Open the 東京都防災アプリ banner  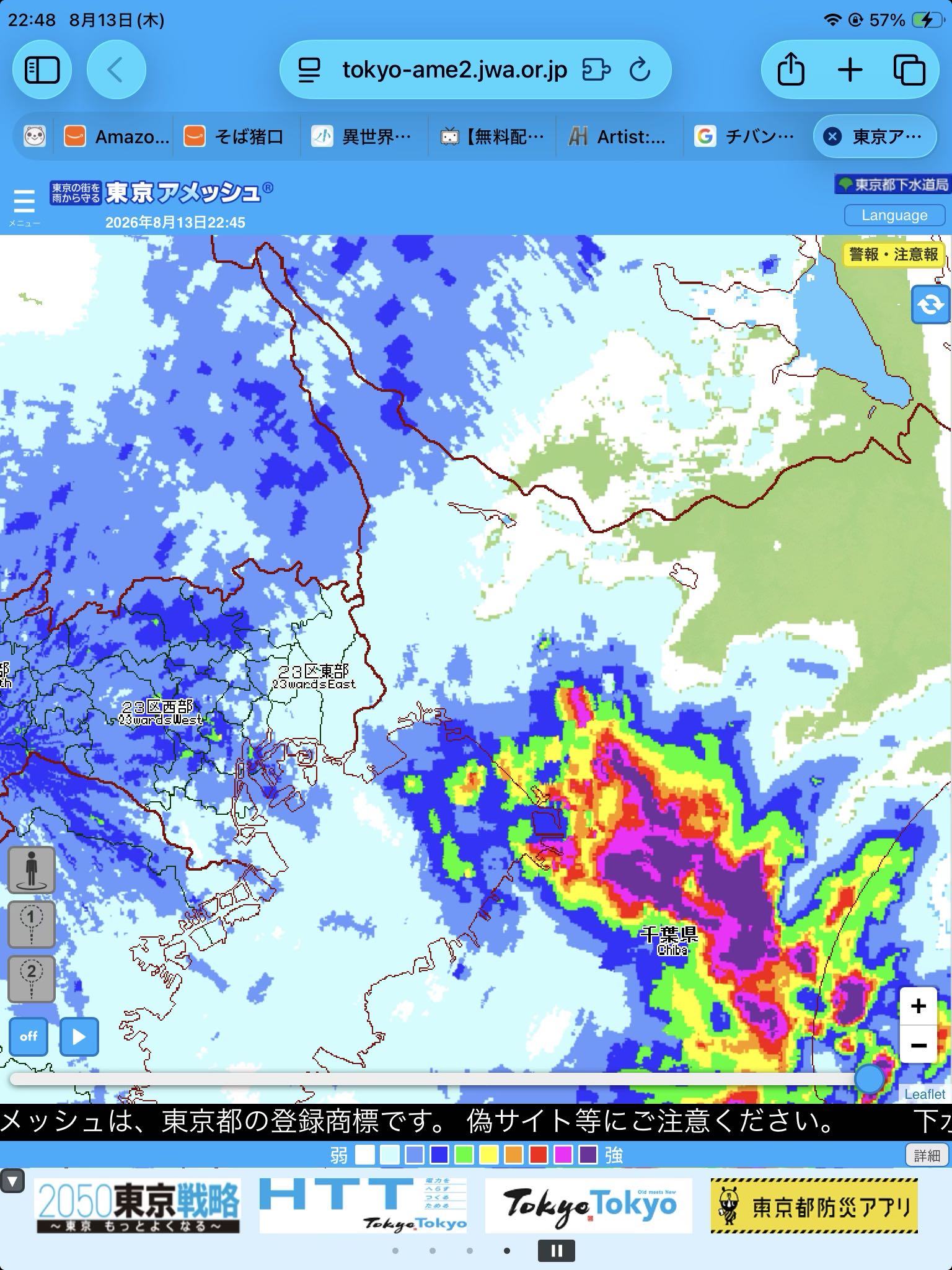pyautogui.click(x=814, y=1207)
